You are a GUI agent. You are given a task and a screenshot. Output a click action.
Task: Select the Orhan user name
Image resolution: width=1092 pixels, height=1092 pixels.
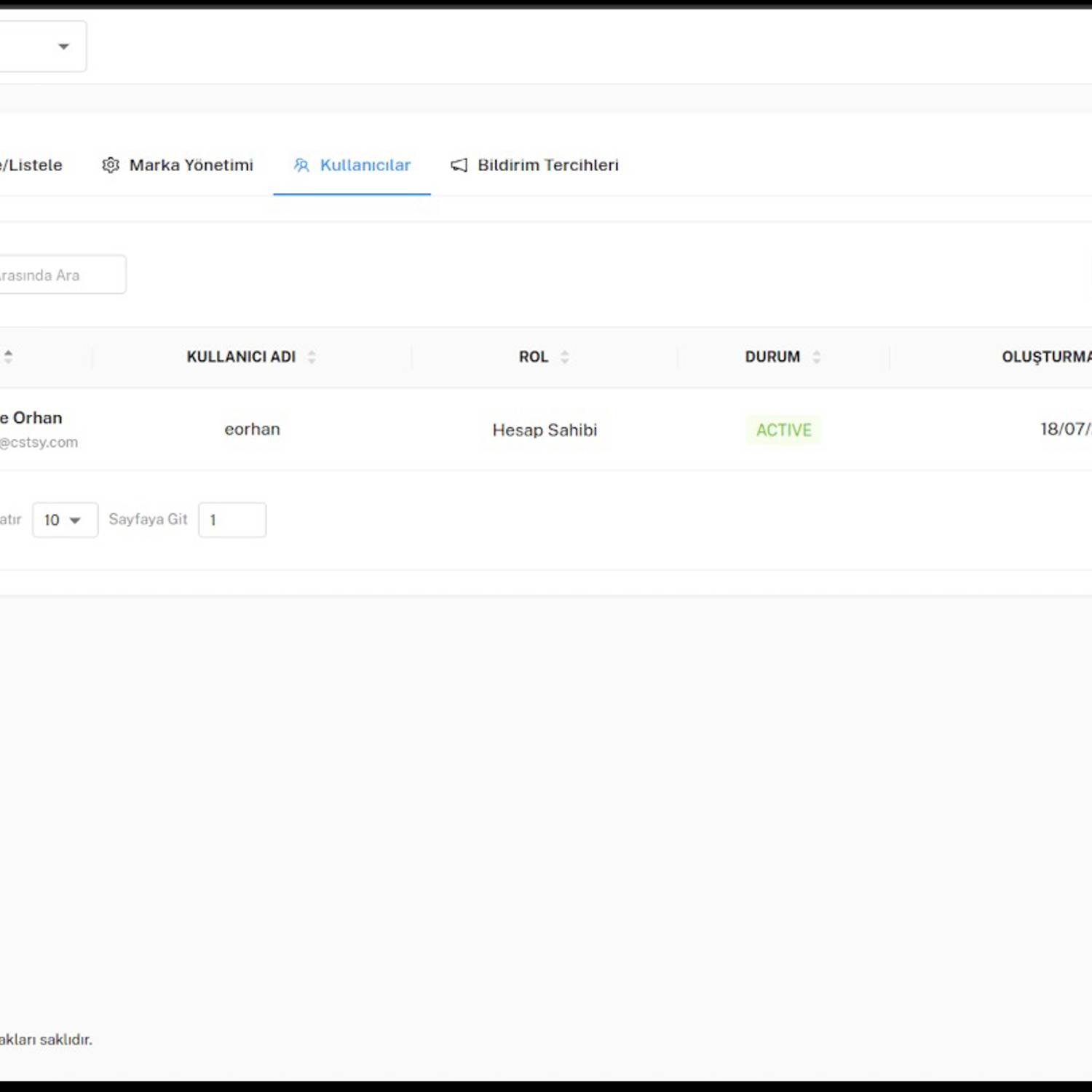point(33,418)
